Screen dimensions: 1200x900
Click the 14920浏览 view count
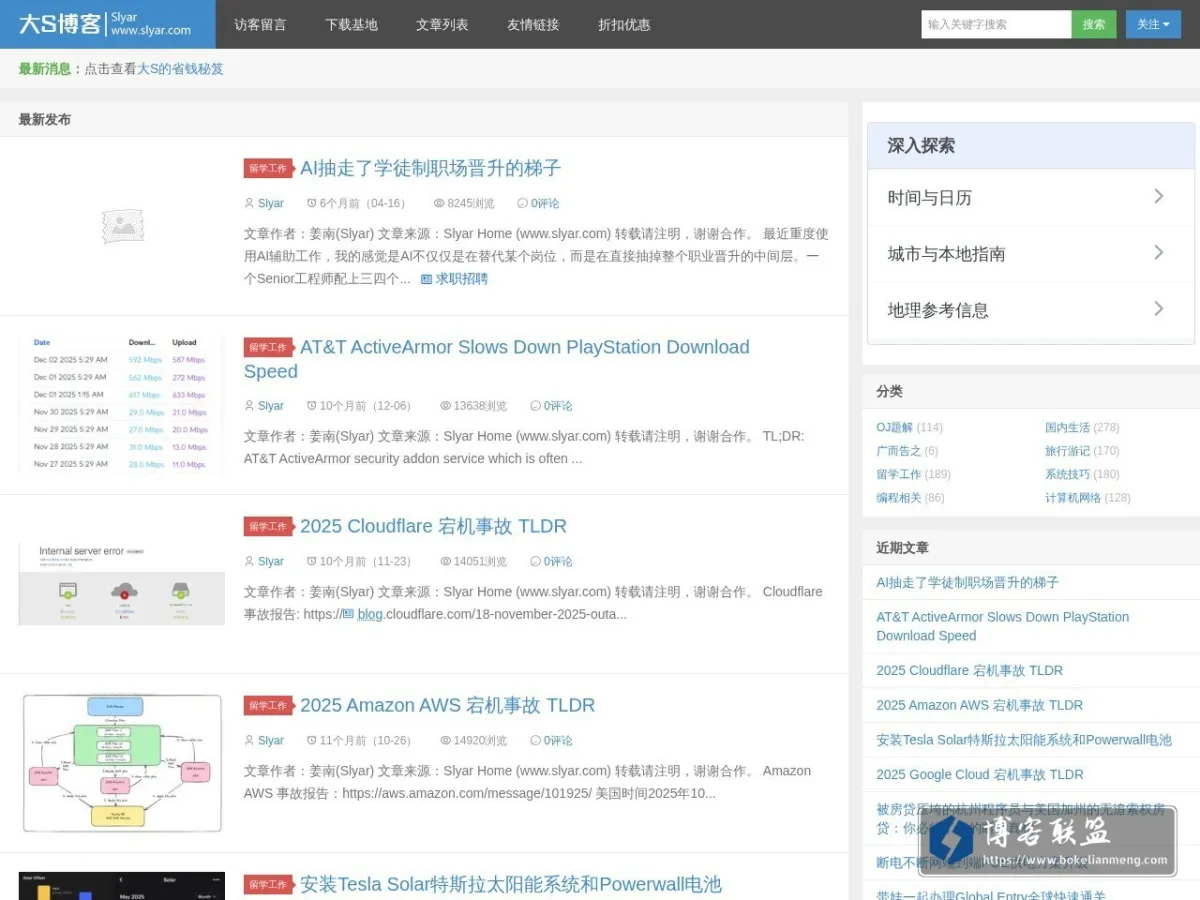(x=480, y=740)
